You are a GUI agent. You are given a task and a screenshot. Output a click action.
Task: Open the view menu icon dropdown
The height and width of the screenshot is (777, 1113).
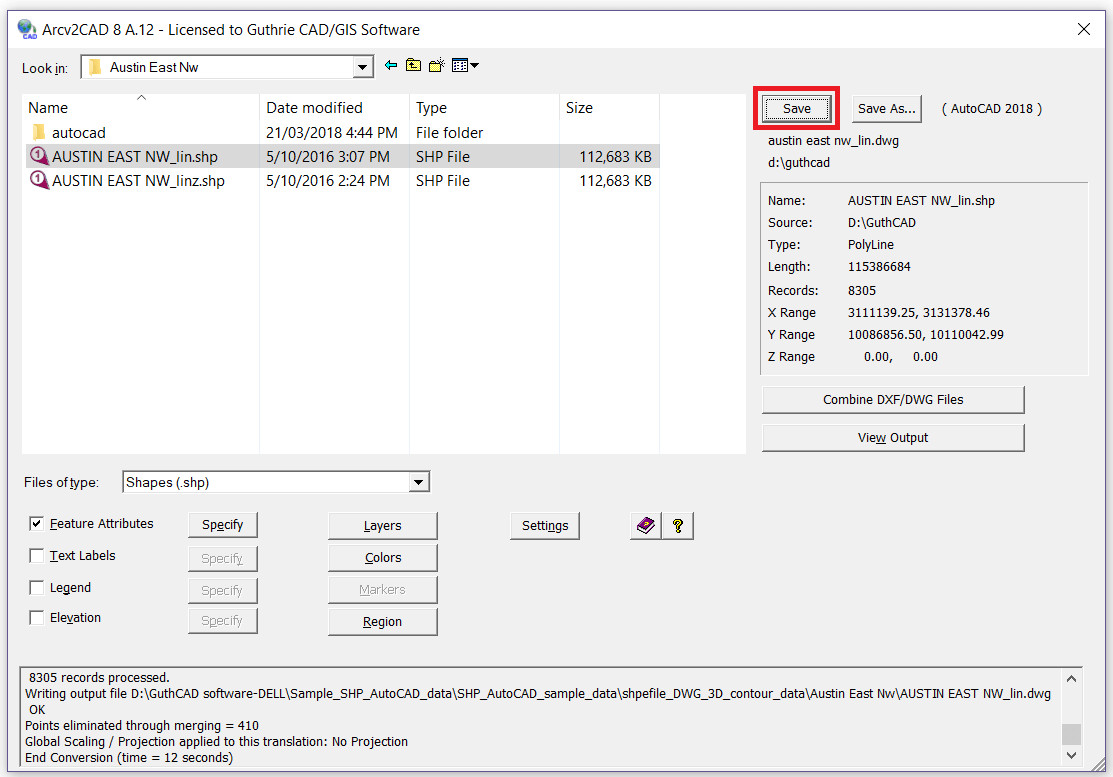465,65
